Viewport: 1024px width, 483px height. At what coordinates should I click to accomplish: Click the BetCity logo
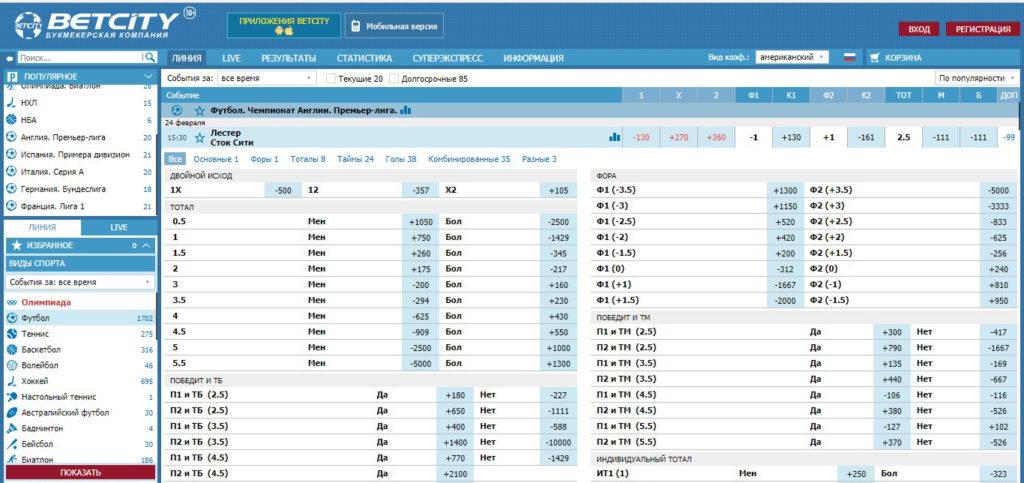coord(97,24)
